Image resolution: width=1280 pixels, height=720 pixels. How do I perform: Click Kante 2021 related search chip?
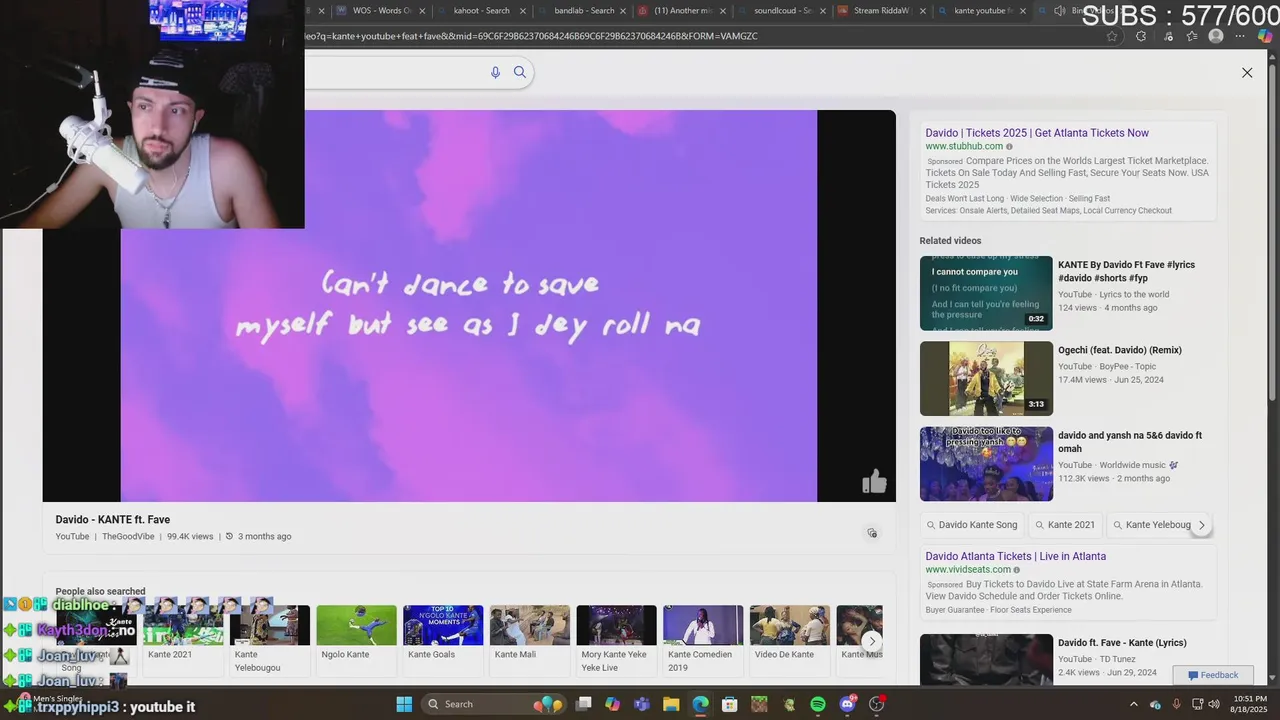click(x=1065, y=525)
